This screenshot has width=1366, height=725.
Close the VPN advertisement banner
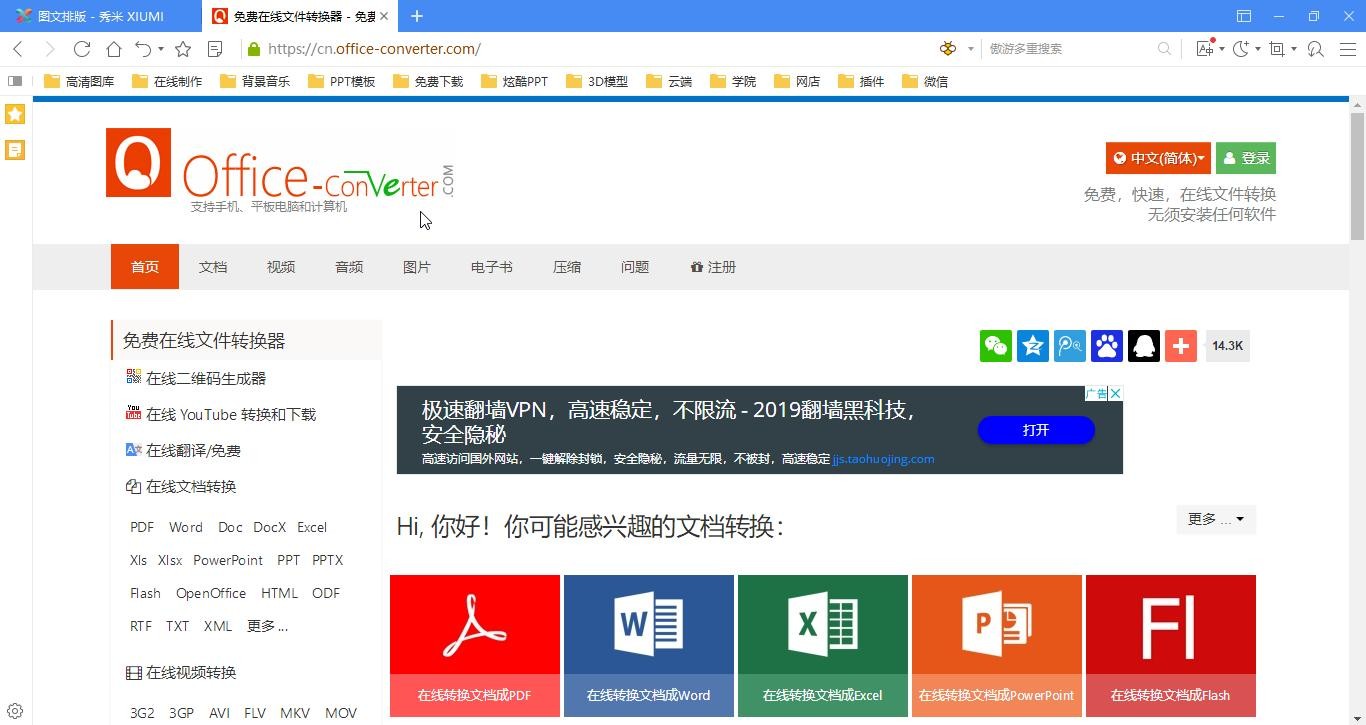click(x=1115, y=394)
